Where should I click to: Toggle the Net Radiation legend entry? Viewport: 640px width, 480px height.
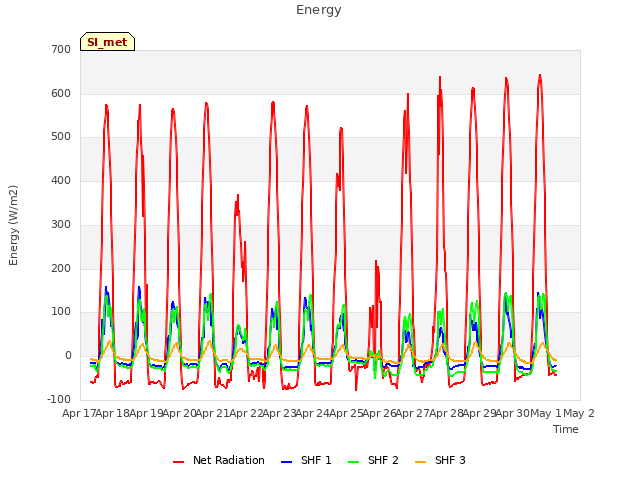coord(219,460)
